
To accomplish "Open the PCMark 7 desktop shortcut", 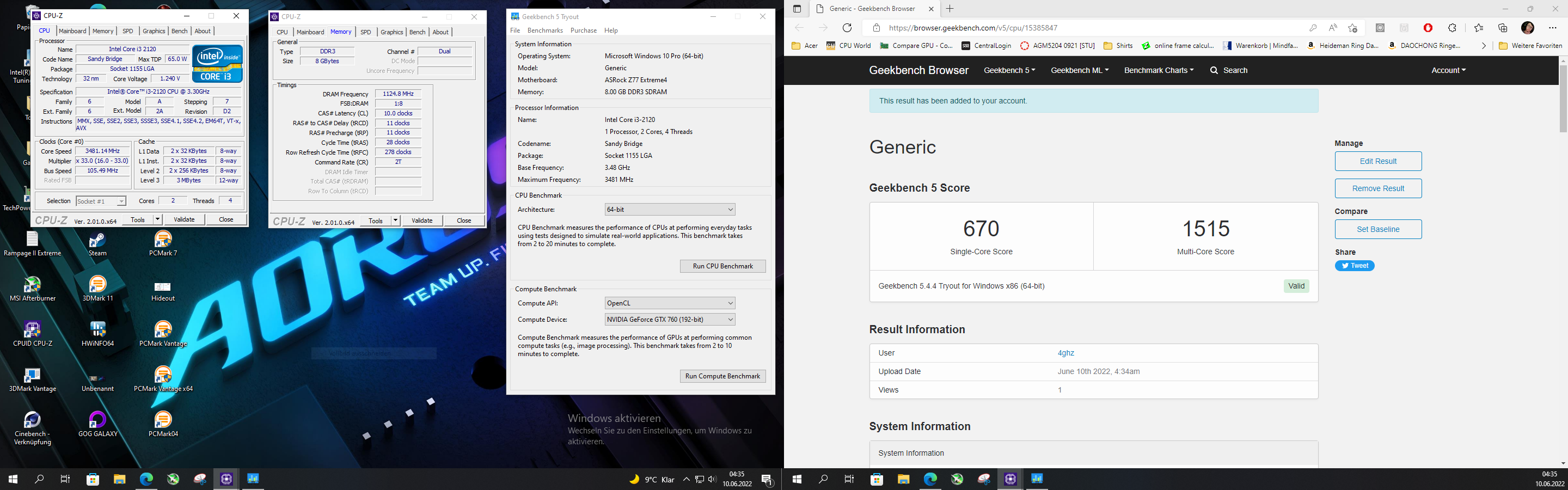I will tap(163, 243).
